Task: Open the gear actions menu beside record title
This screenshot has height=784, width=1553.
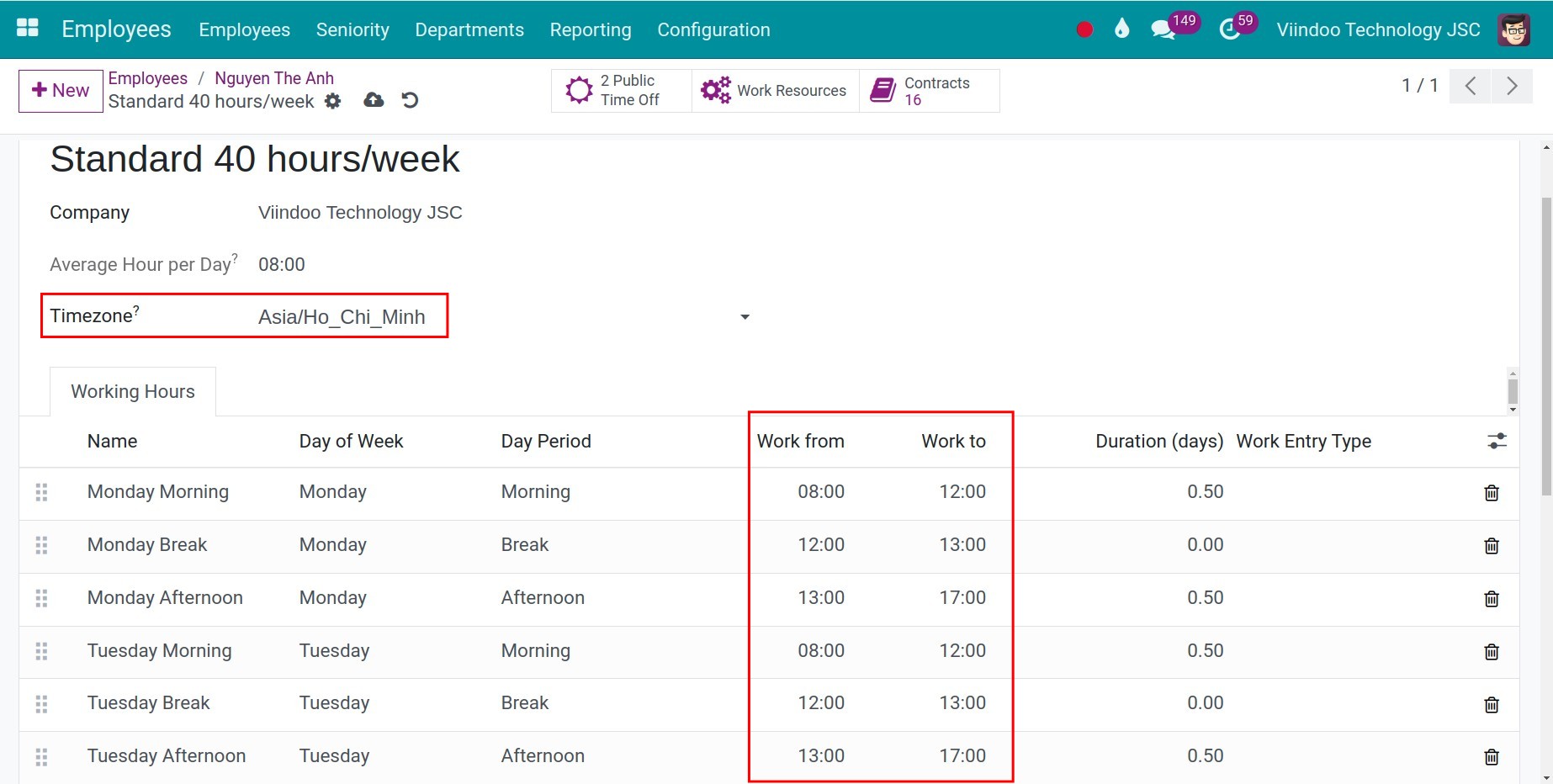Action: [x=333, y=101]
